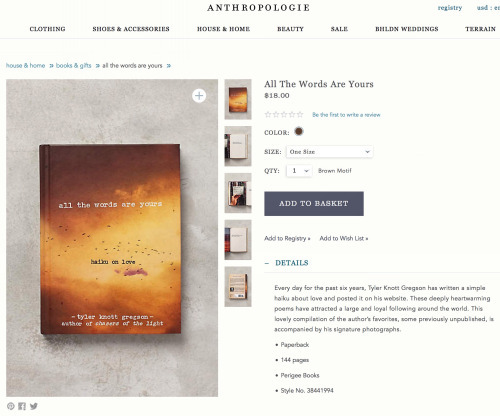The image size is (500, 416).
Task: Select the first book cover thumbnail
Action: click(238, 99)
